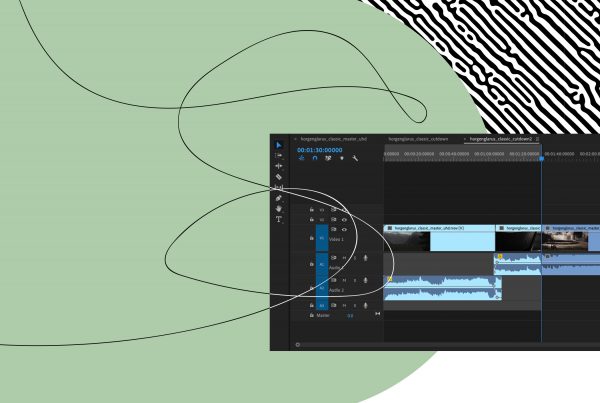Mute the Audio 1 track
Screen dimensions: 600x403
[x=344, y=259]
